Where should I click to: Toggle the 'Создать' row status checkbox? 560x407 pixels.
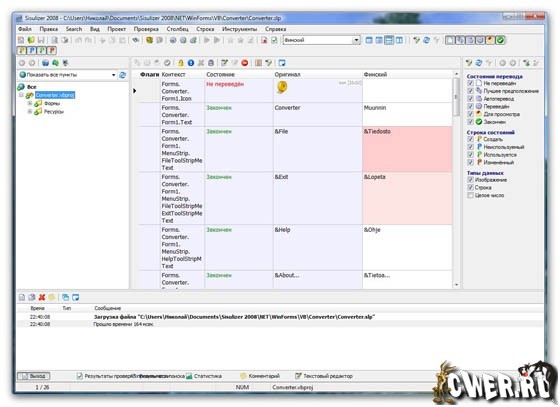[470, 139]
